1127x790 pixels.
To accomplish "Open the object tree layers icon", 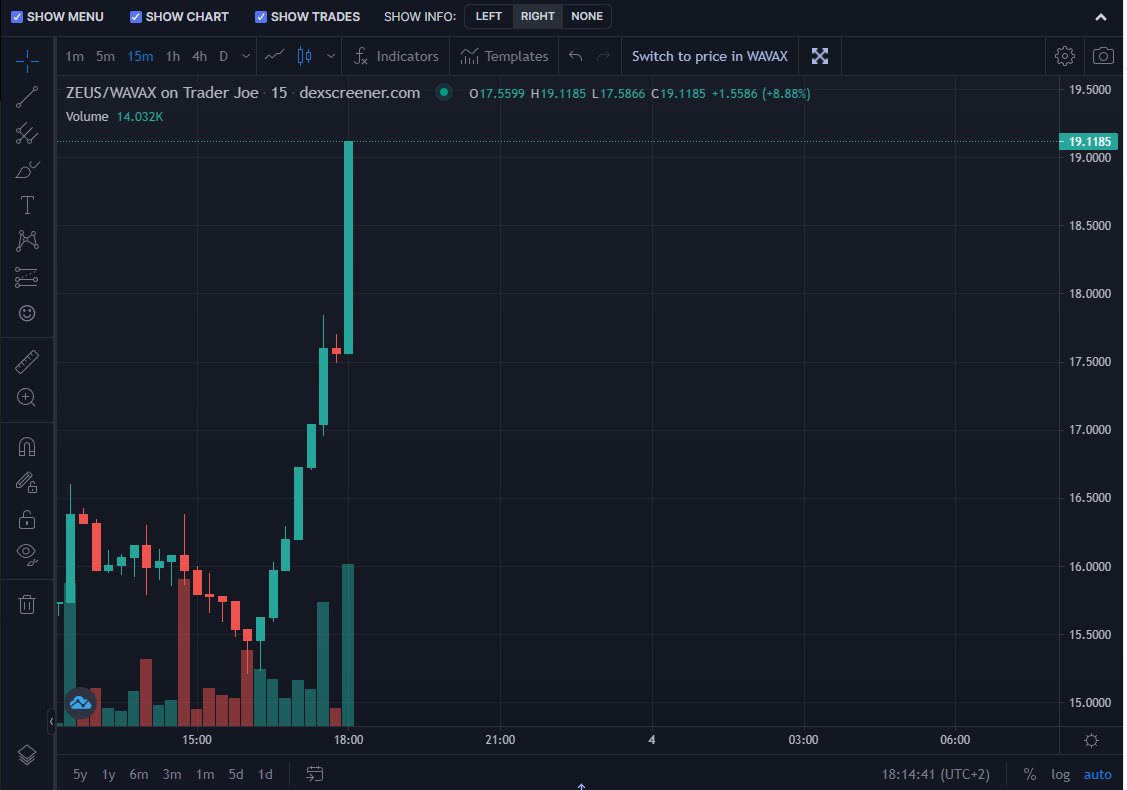I will tap(27, 755).
